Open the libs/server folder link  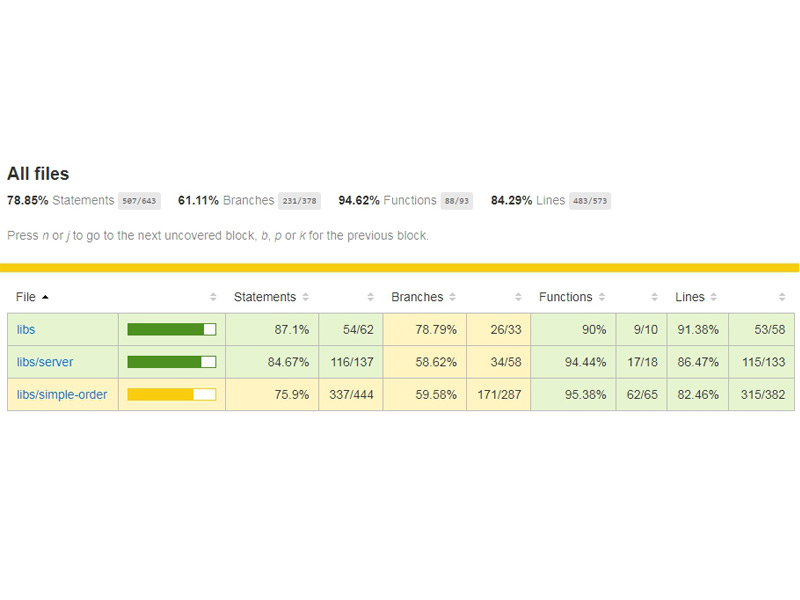45,362
